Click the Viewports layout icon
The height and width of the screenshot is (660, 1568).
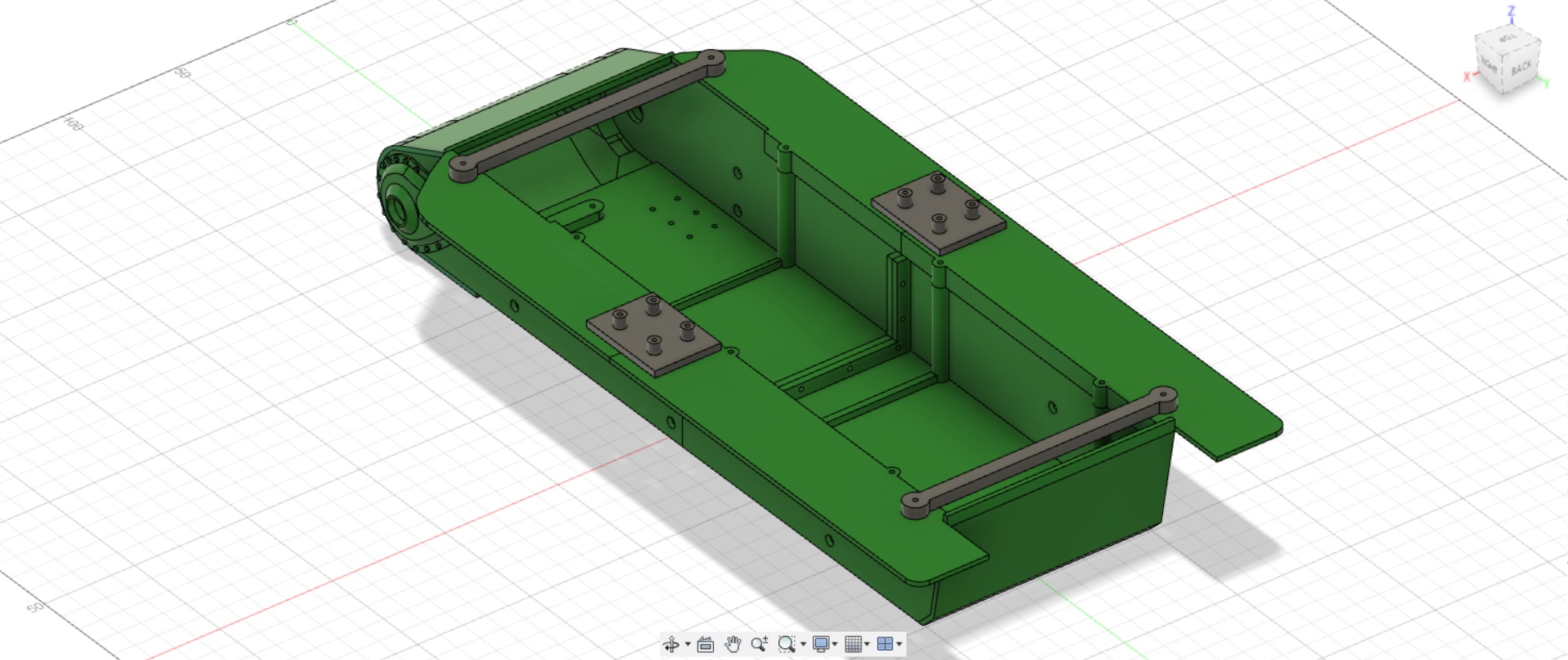885,644
